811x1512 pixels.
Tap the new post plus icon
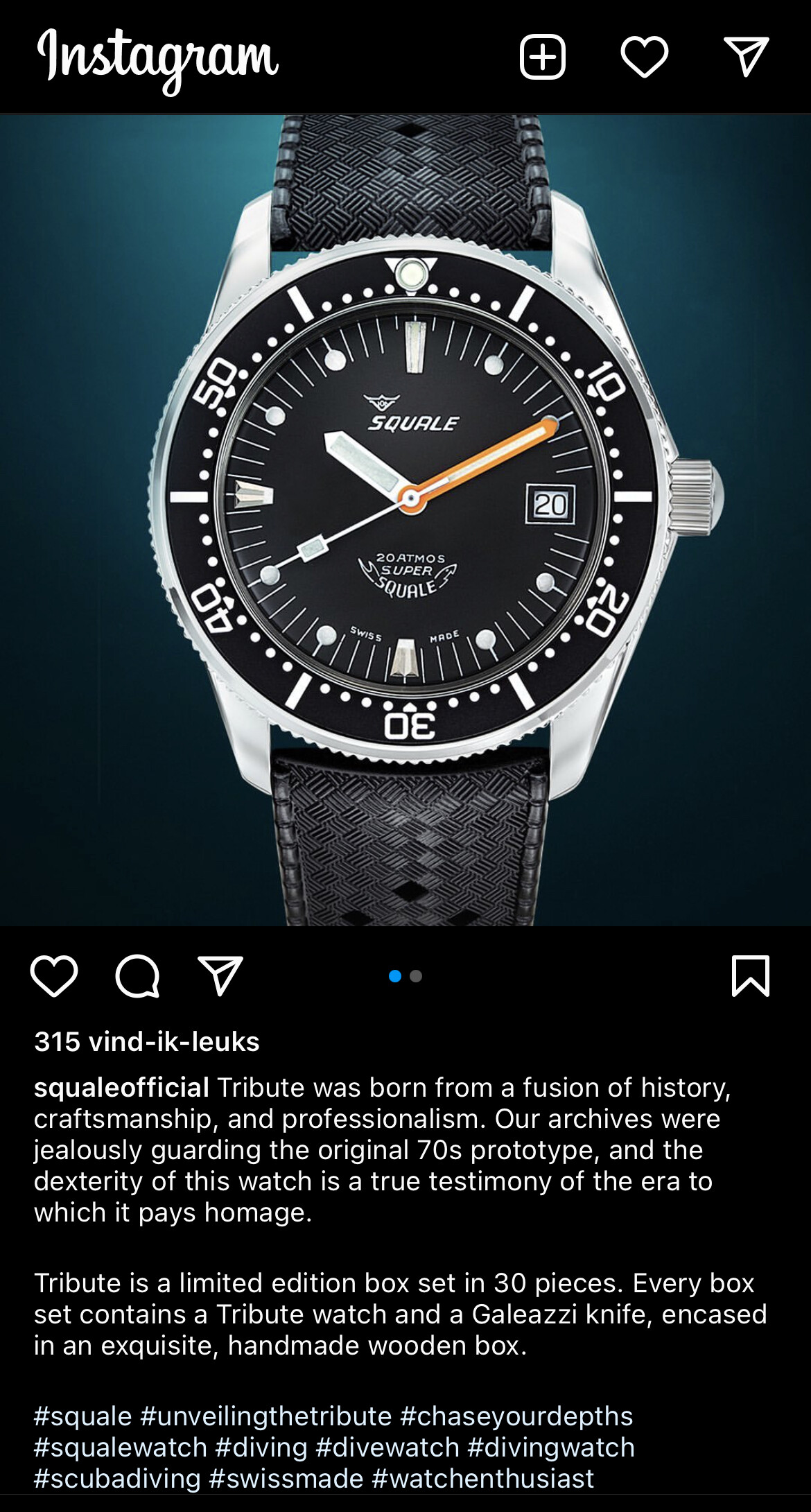tap(543, 56)
